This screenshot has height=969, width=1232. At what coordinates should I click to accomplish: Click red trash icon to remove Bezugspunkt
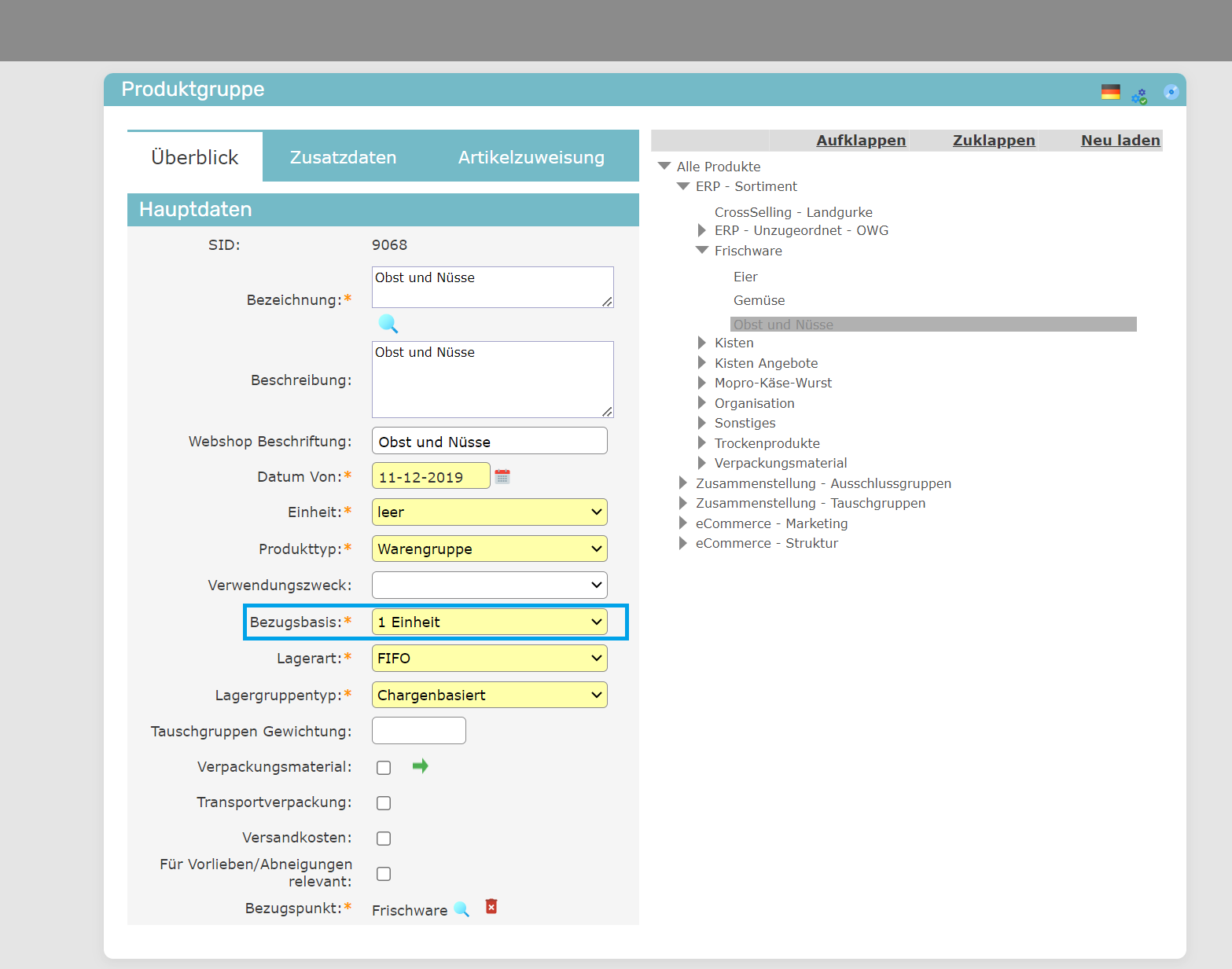click(x=491, y=907)
